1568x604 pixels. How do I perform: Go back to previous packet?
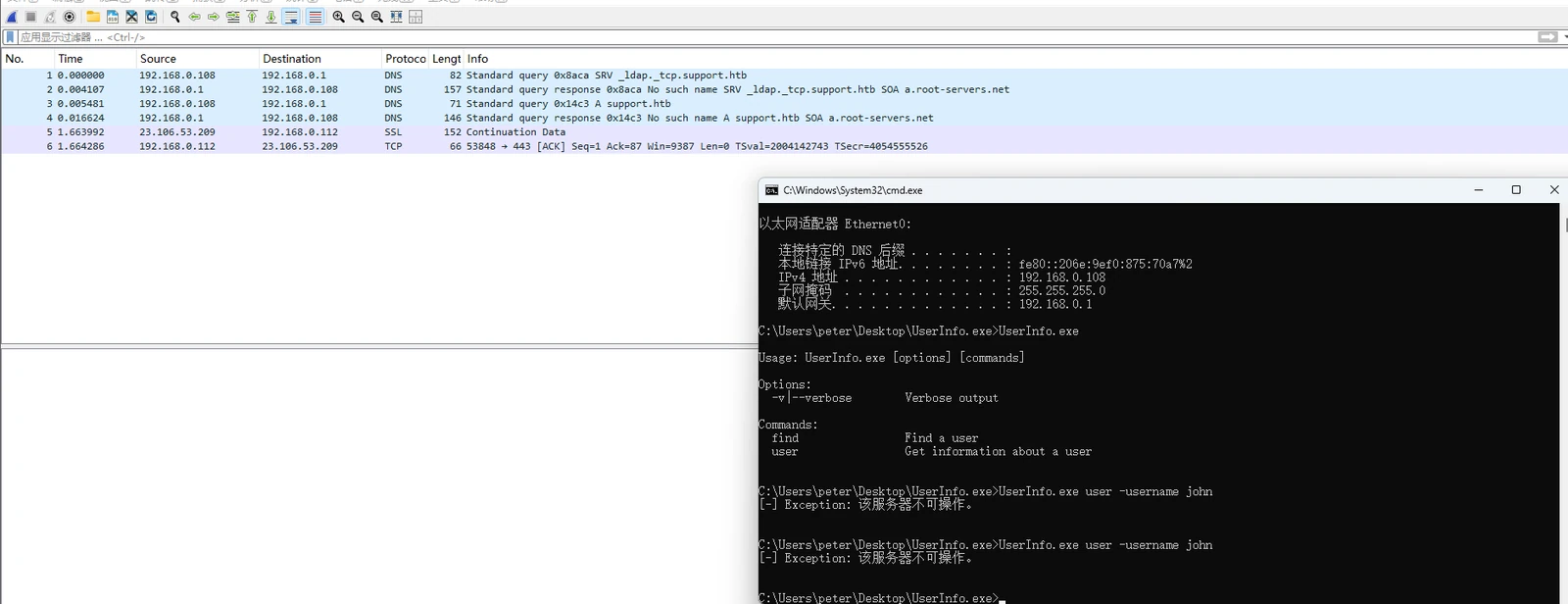click(194, 17)
